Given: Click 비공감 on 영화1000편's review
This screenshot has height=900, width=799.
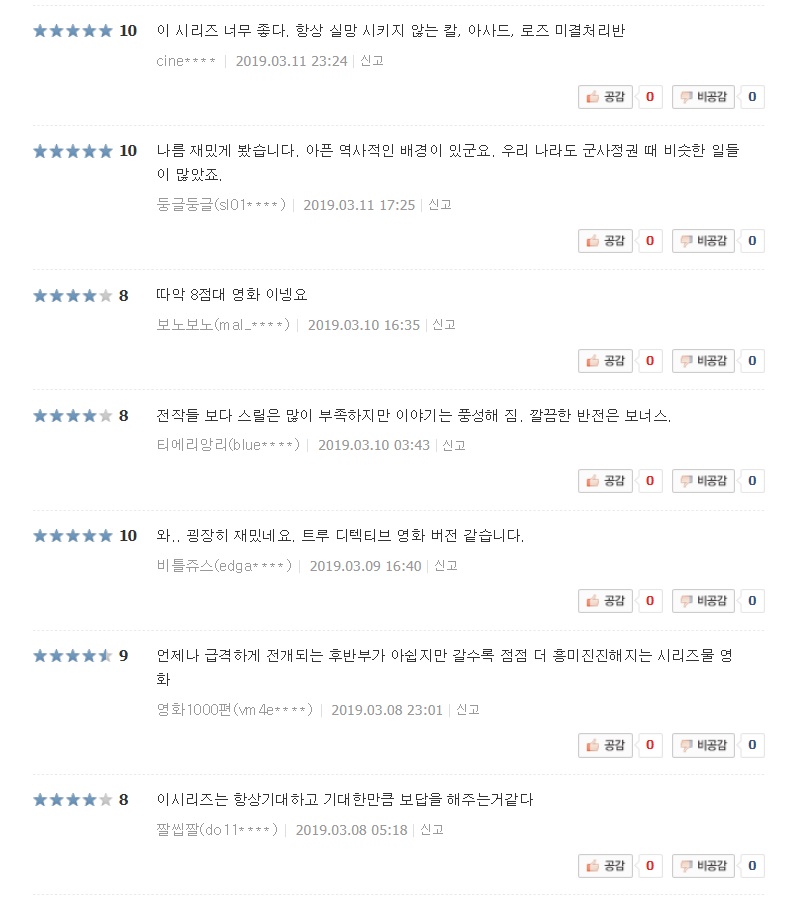Looking at the screenshot, I should point(703,745).
